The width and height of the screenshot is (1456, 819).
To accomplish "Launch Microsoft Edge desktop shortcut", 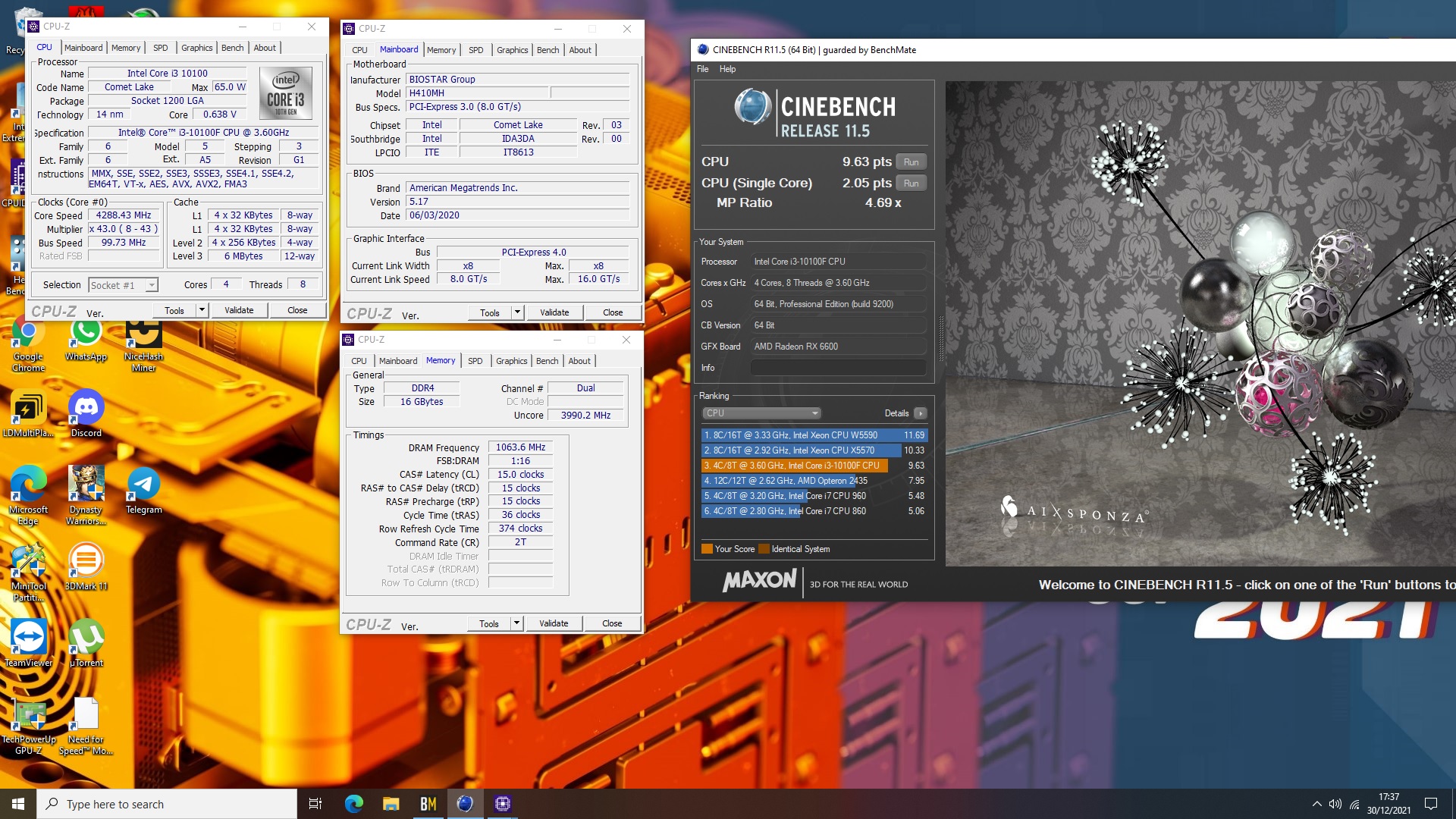I will [x=28, y=496].
